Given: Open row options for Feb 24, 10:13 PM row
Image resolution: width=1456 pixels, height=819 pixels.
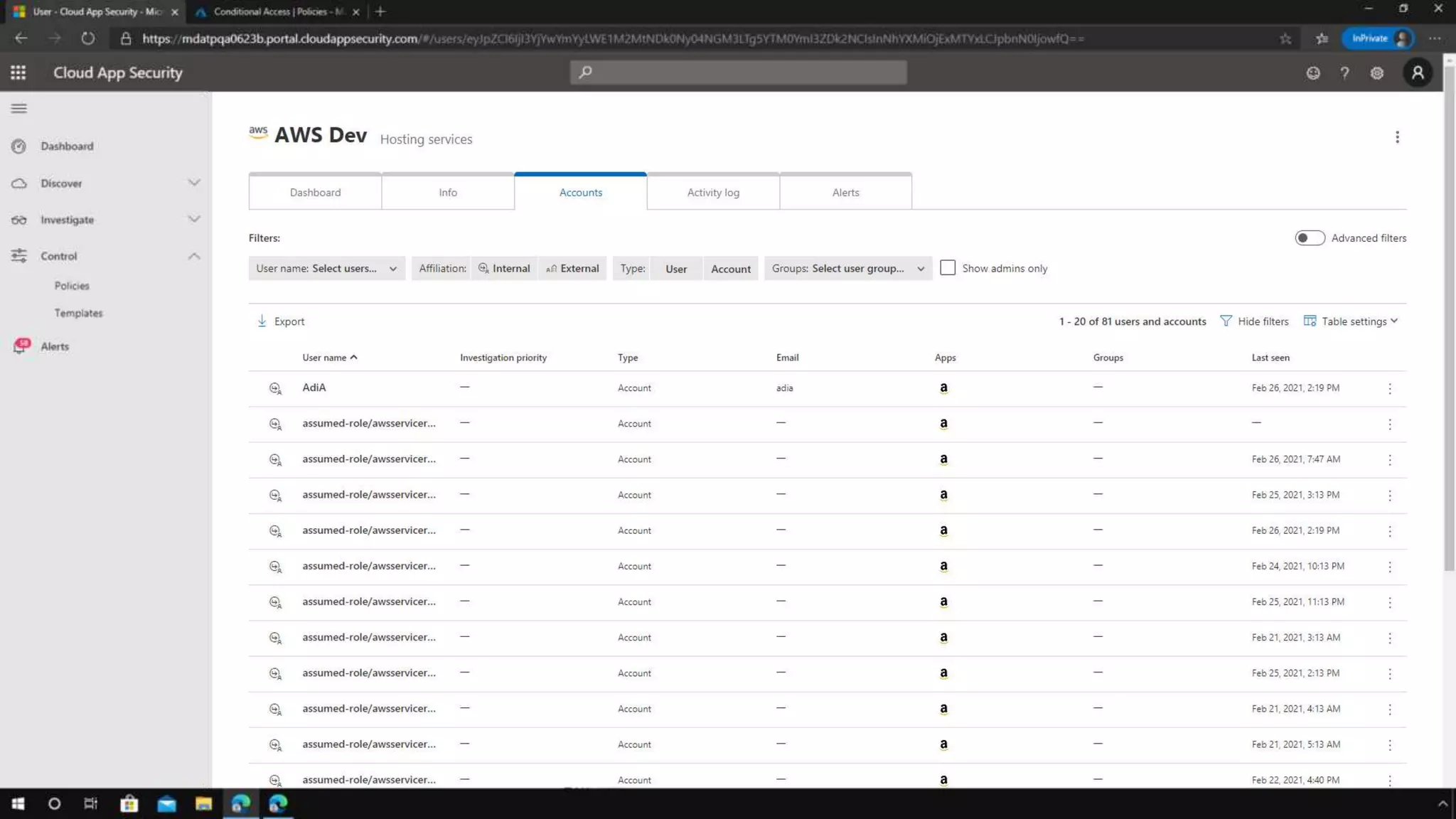Looking at the screenshot, I should pyautogui.click(x=1390, y=567).
